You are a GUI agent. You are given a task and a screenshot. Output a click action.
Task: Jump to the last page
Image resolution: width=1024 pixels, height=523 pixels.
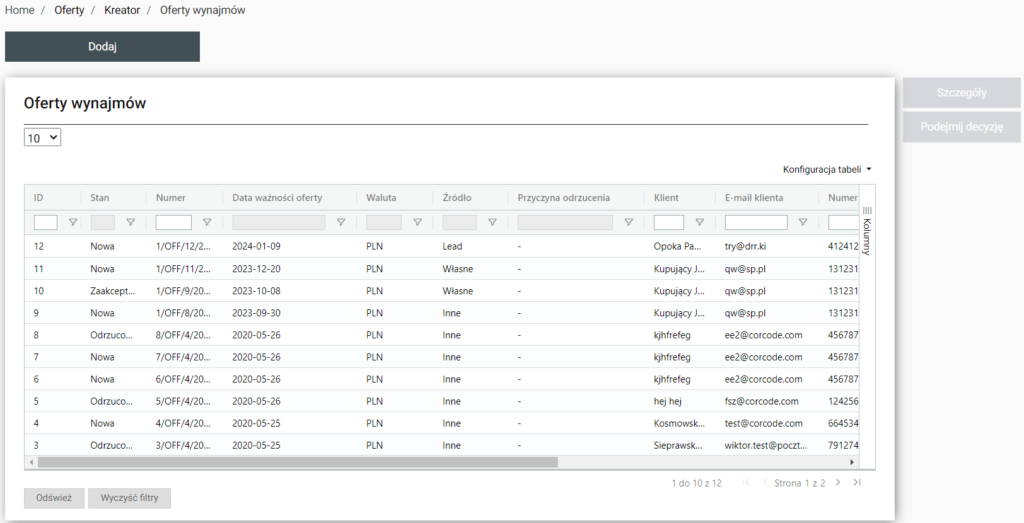click(x=857, y=483)
